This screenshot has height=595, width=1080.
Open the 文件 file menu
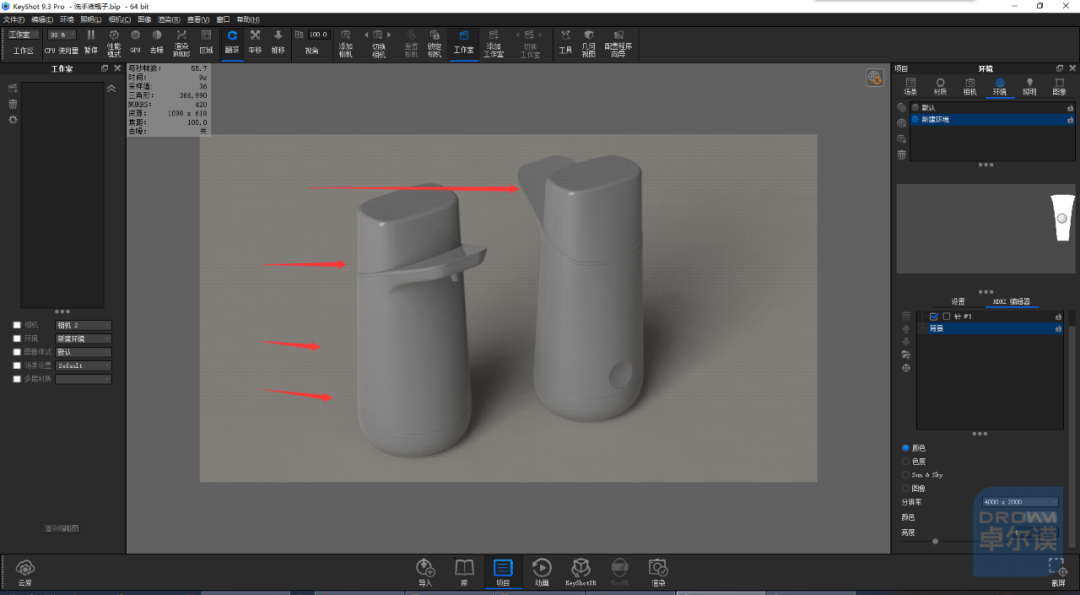(x=14, y=20)
